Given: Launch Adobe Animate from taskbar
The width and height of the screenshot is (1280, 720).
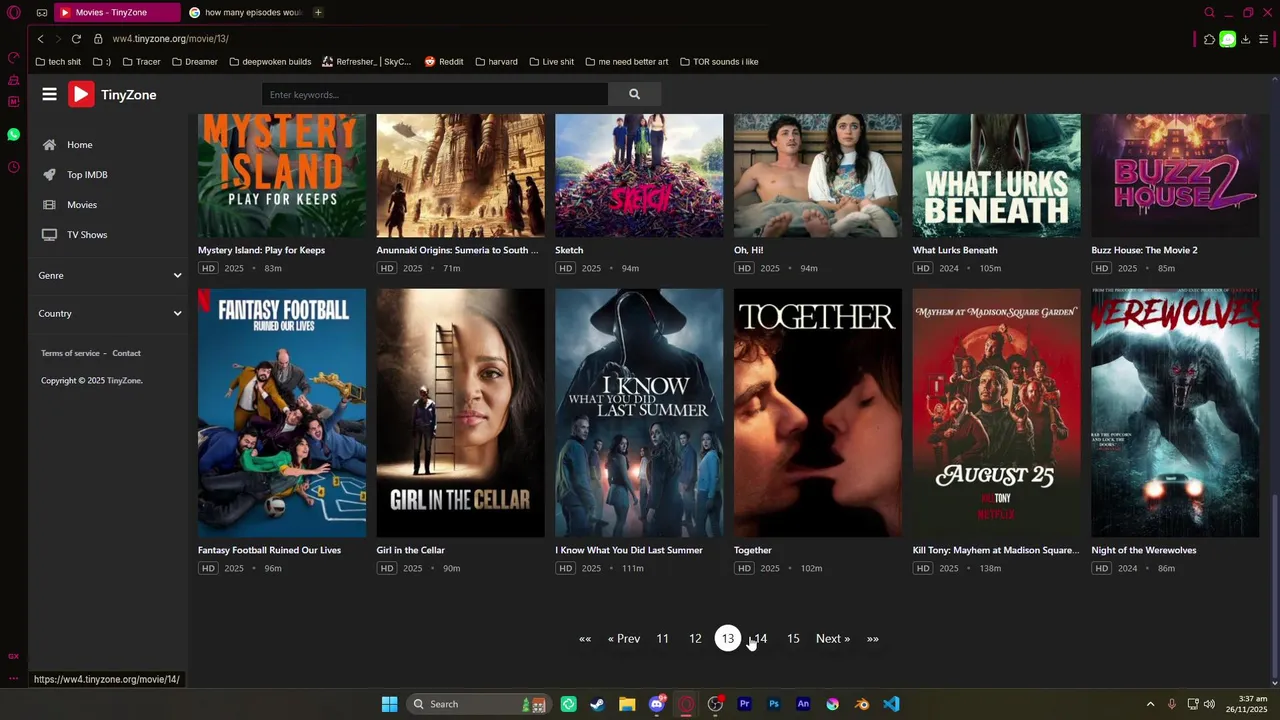Looking at the screenshot, I should pos(803,704).
